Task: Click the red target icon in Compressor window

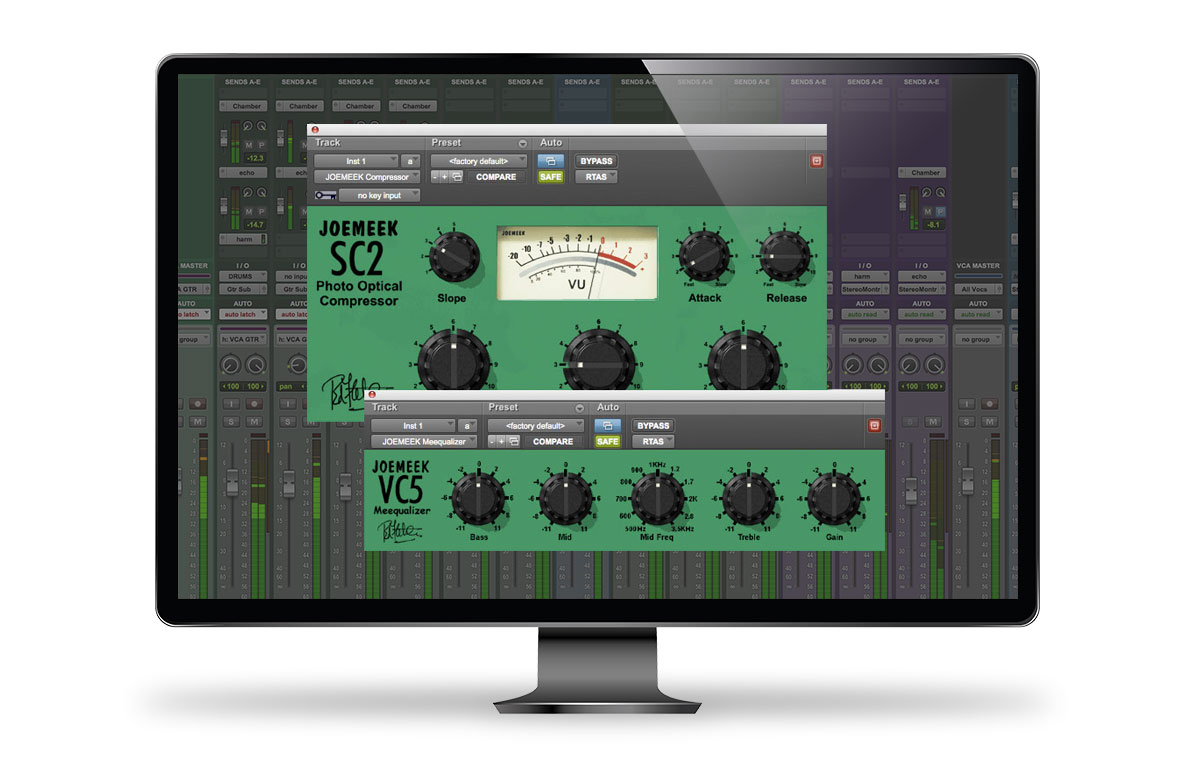Action: coord(816,161)
